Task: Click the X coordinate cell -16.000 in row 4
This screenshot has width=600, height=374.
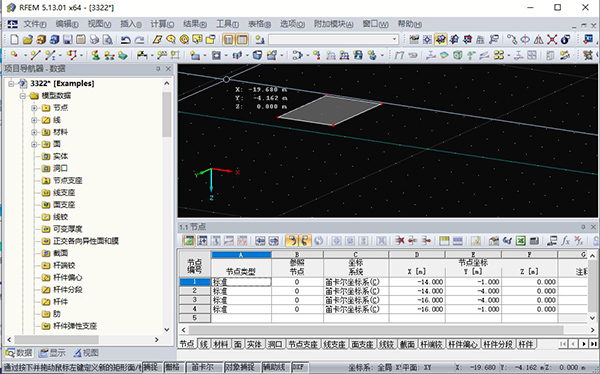Action: tap(417, 309)
